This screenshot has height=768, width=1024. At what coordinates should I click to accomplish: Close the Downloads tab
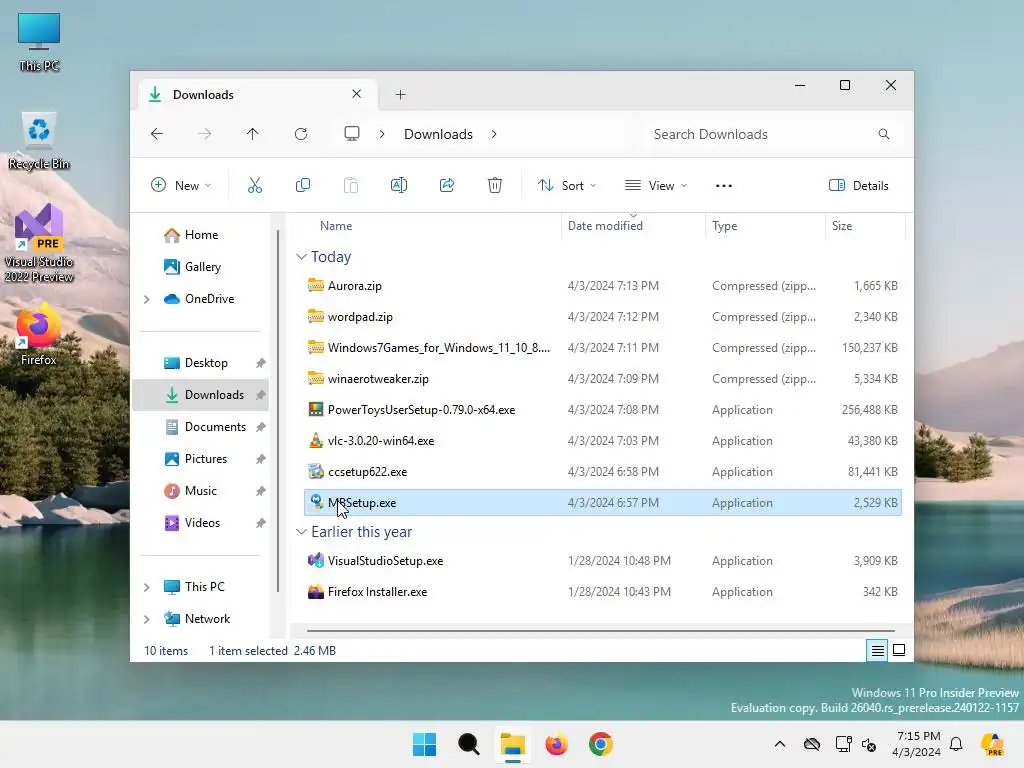pos(357,94)
